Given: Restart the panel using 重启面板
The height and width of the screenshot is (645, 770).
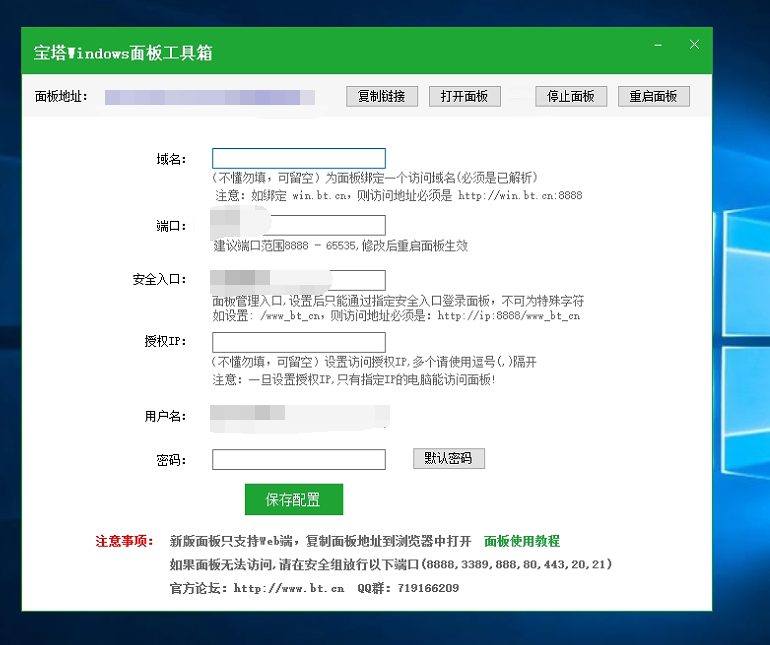Looking at the screenshot, I should point(654,96).
